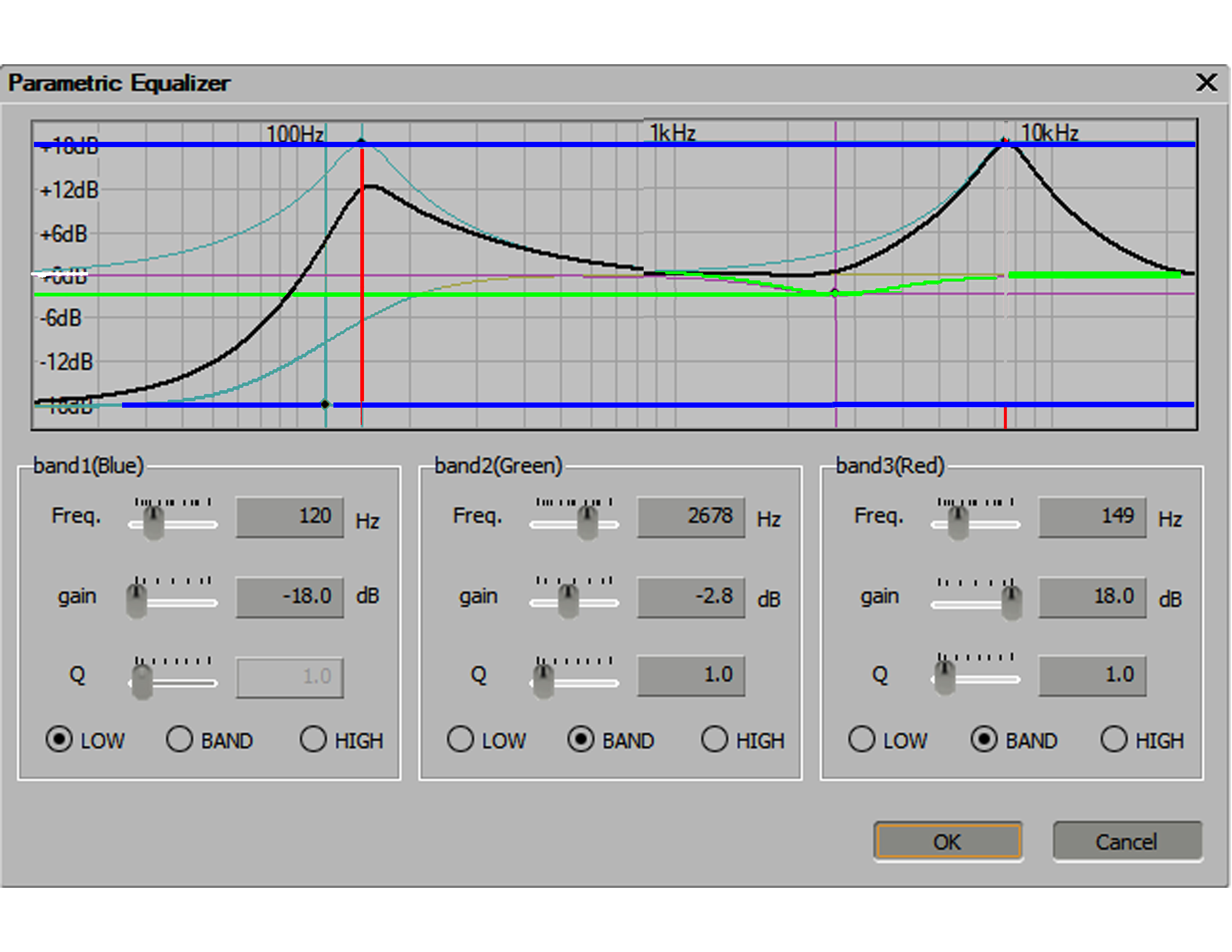Image resolution: width=1232 pixels, height=952 pixels.
Task: Choose HIGH option in band2(Green)
Action: tap(714, 739)
